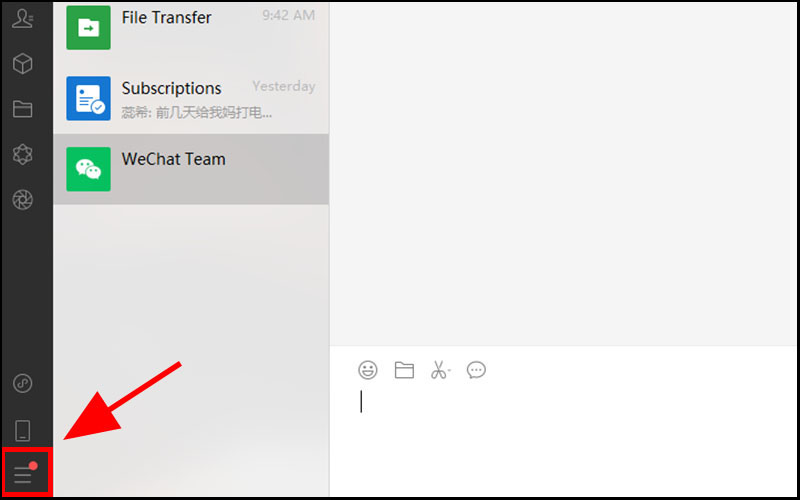
Task: Click inside the message text input area
Action: (x=563, y=439)
